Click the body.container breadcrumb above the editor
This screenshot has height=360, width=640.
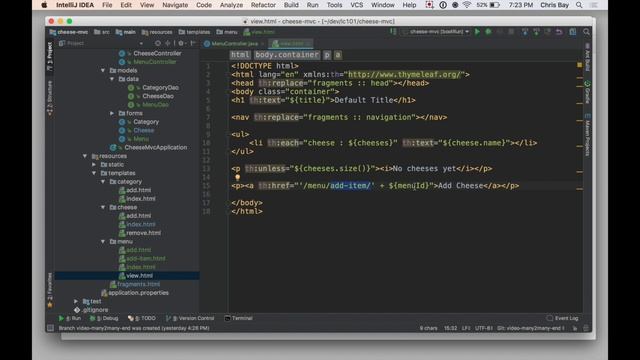(x=287, y=55)
